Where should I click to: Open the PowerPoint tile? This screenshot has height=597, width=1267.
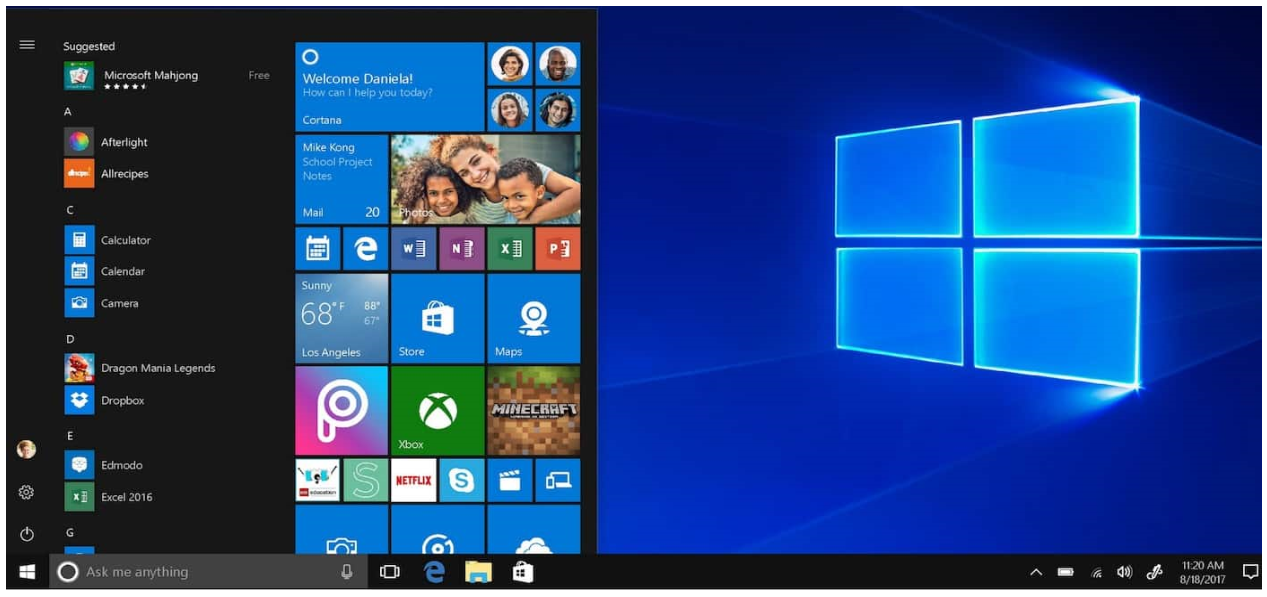[557, 248]
